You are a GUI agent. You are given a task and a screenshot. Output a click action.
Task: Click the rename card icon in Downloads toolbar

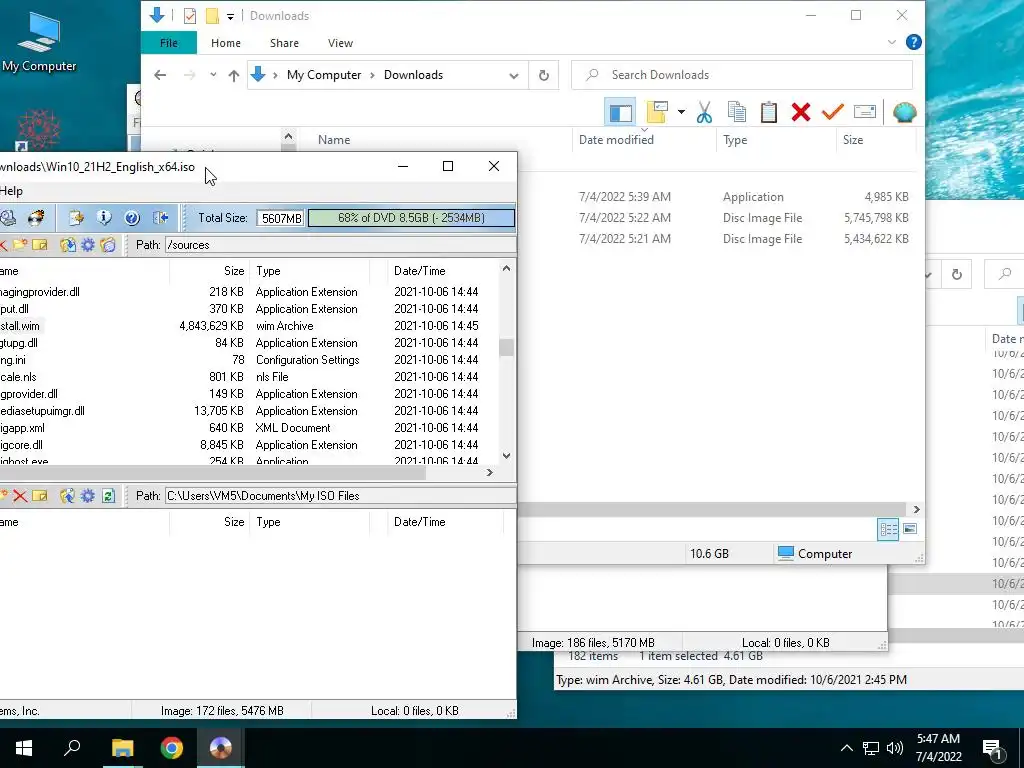[865, 112]
